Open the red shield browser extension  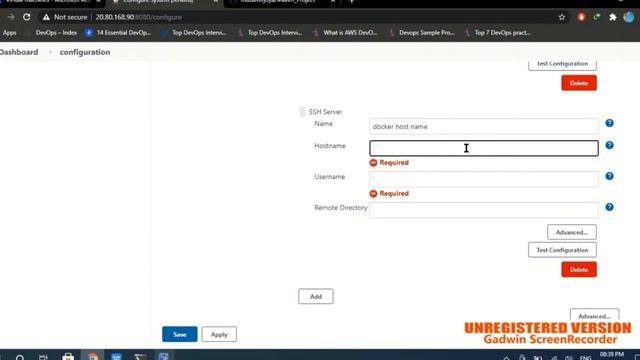tap(581, 17)
